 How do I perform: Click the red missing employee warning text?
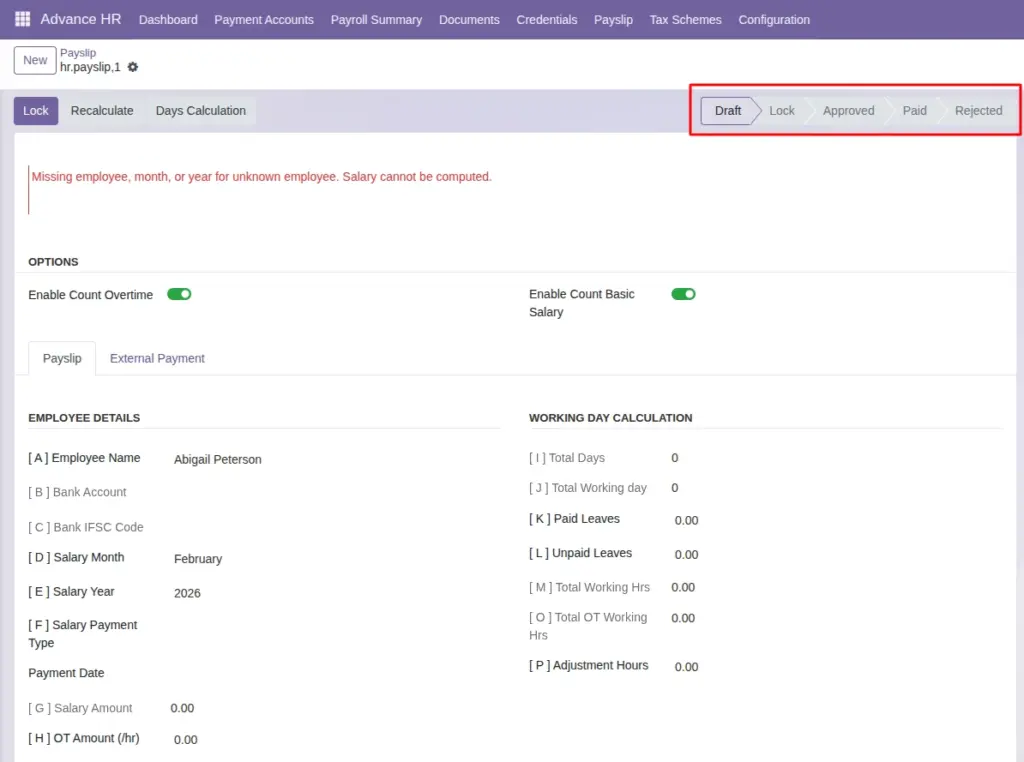[x=262, y=177]
